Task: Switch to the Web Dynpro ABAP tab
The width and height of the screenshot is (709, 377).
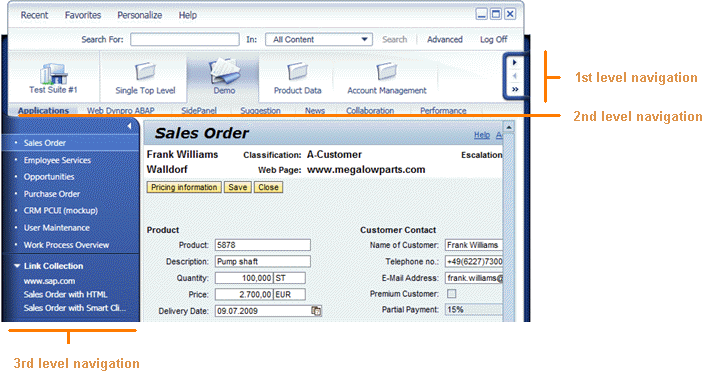Action: point(121,110)
